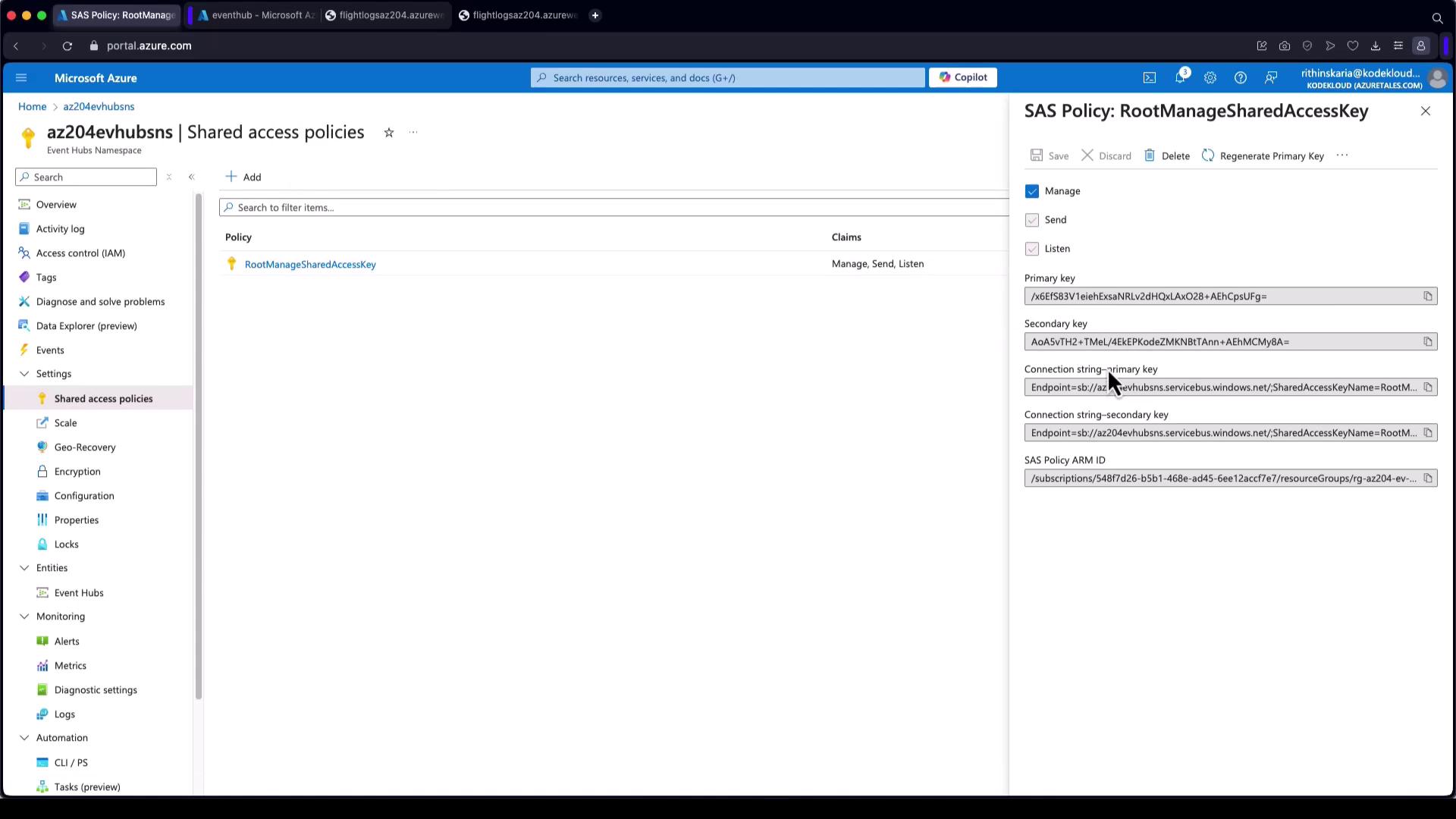
Task: Copy connection string primary key
Action: (x=1428, y=388)
